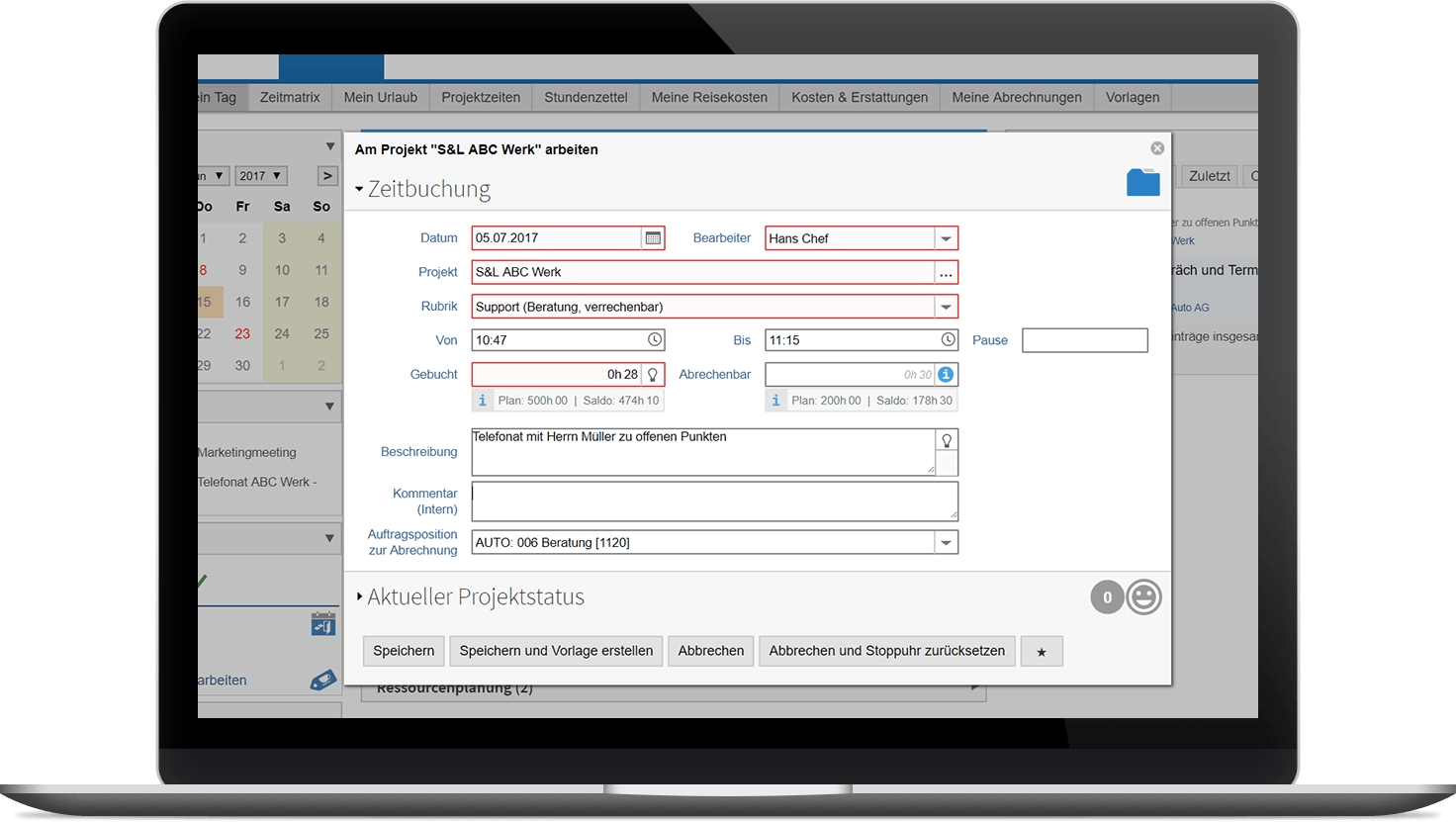This screenshot has height=822, width=1456.
Task: Open the calendar picker in Datum field
Action: coord(652,238)
